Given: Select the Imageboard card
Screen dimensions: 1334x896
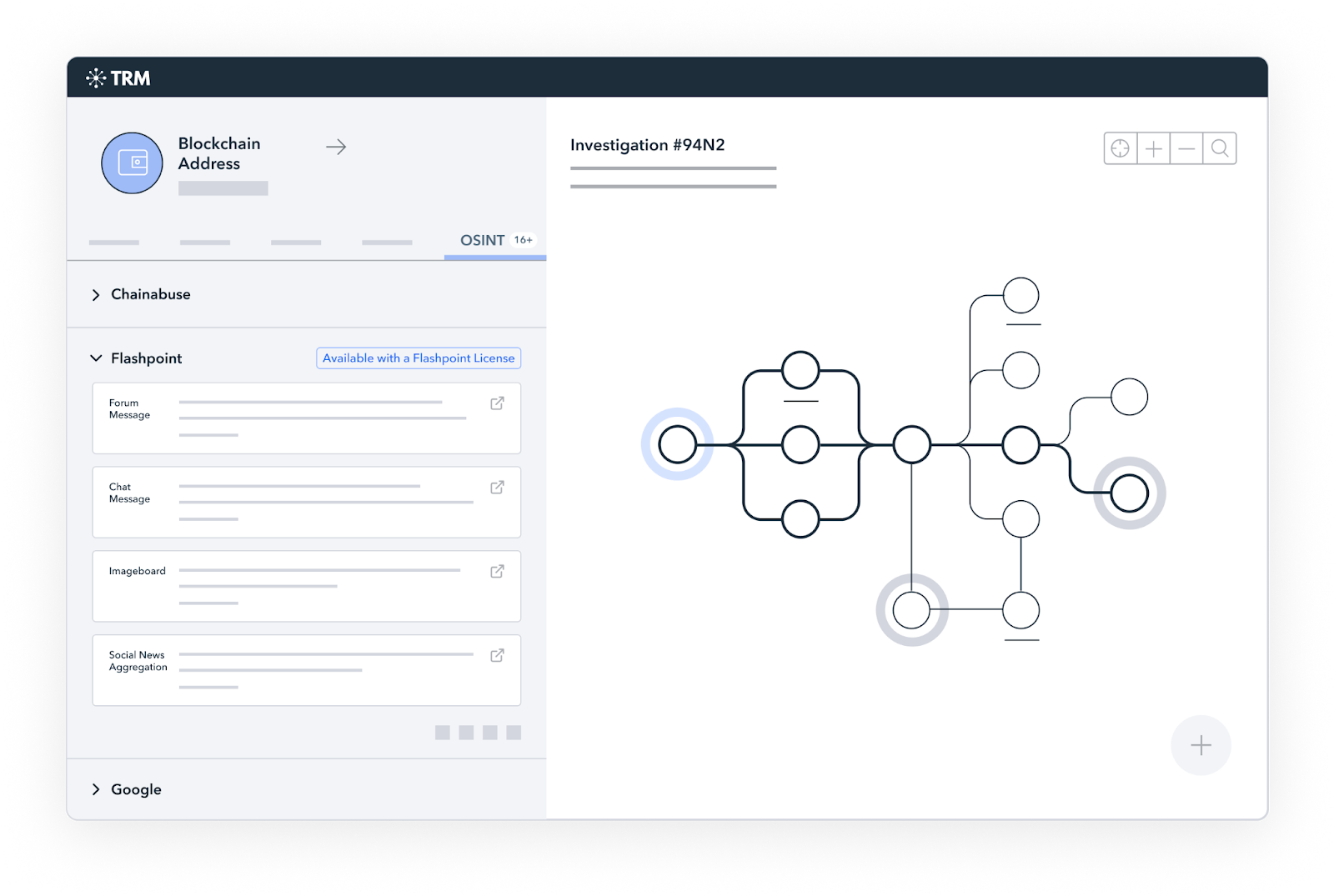Looking at the screenshot, I should (307, 587).
